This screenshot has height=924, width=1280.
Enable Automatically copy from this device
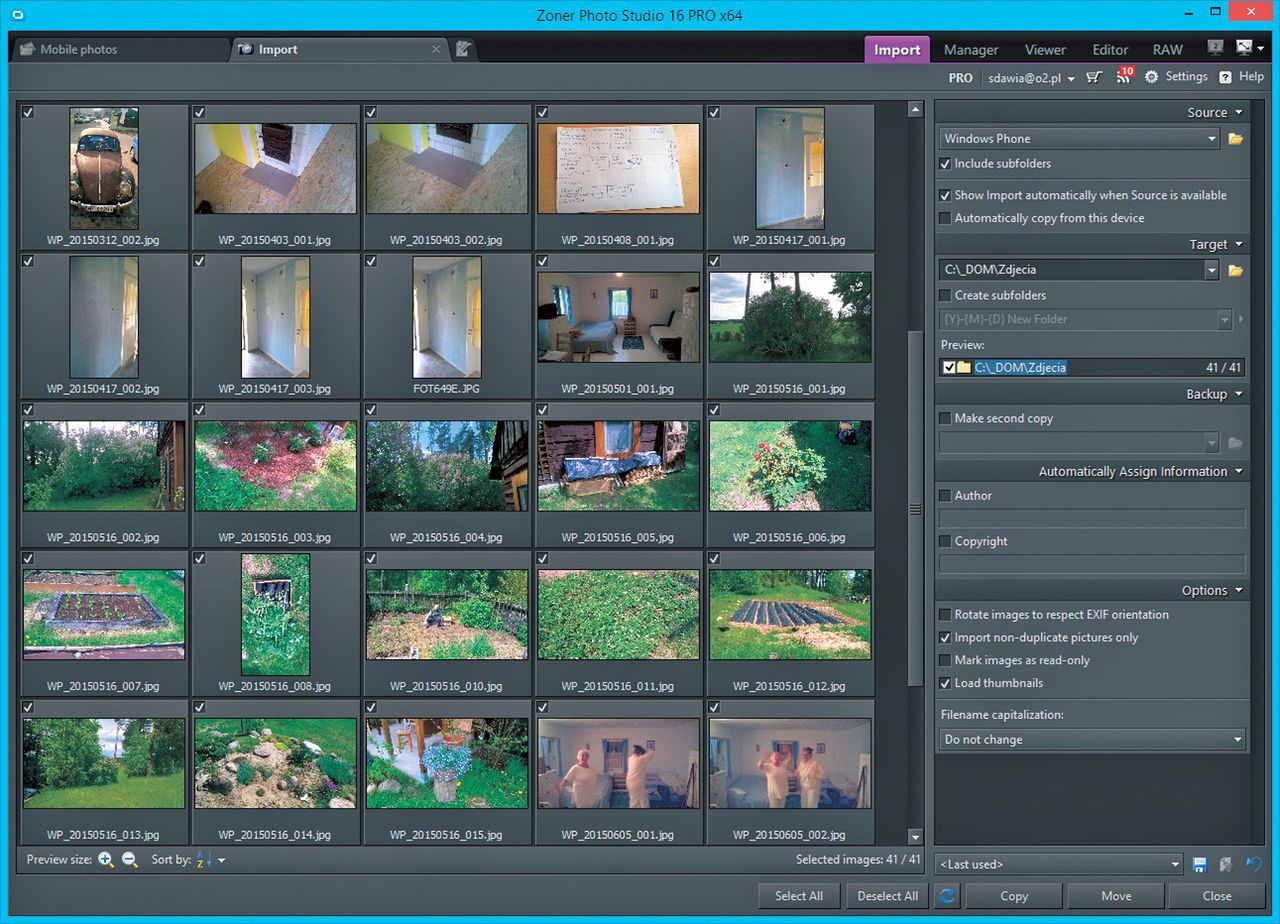(945, 218)
